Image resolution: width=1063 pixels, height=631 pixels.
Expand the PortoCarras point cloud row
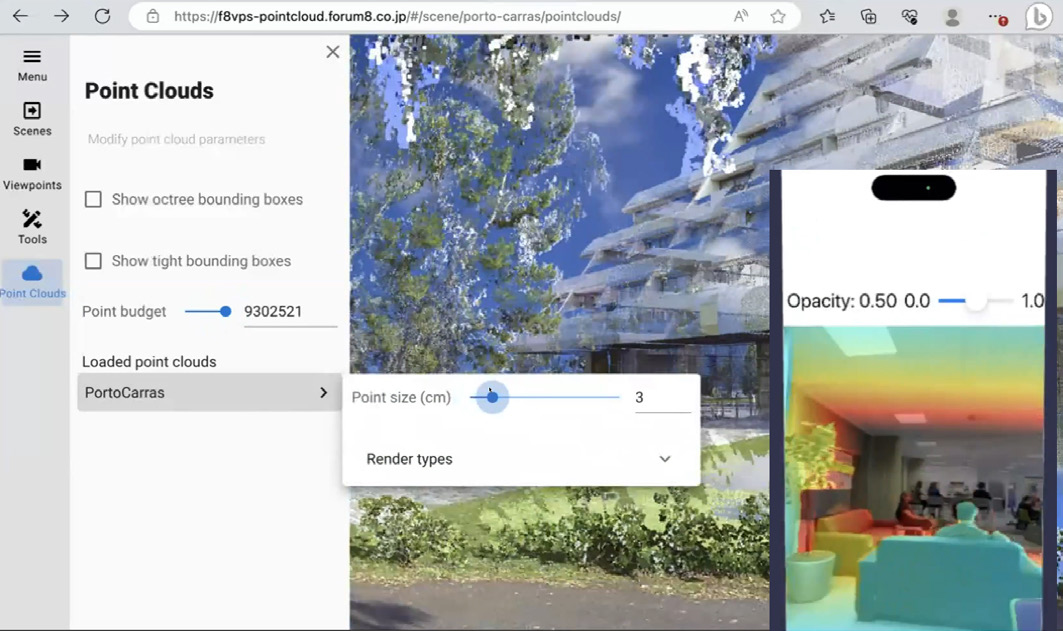click(209, 392)
